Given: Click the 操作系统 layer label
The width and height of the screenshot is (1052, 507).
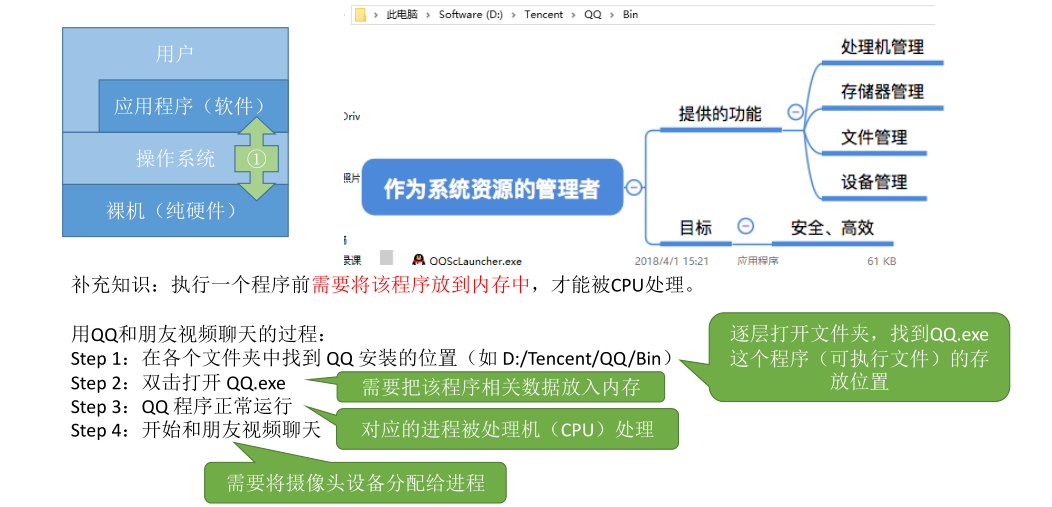Looking at the screenshot, I should (175, 159).
